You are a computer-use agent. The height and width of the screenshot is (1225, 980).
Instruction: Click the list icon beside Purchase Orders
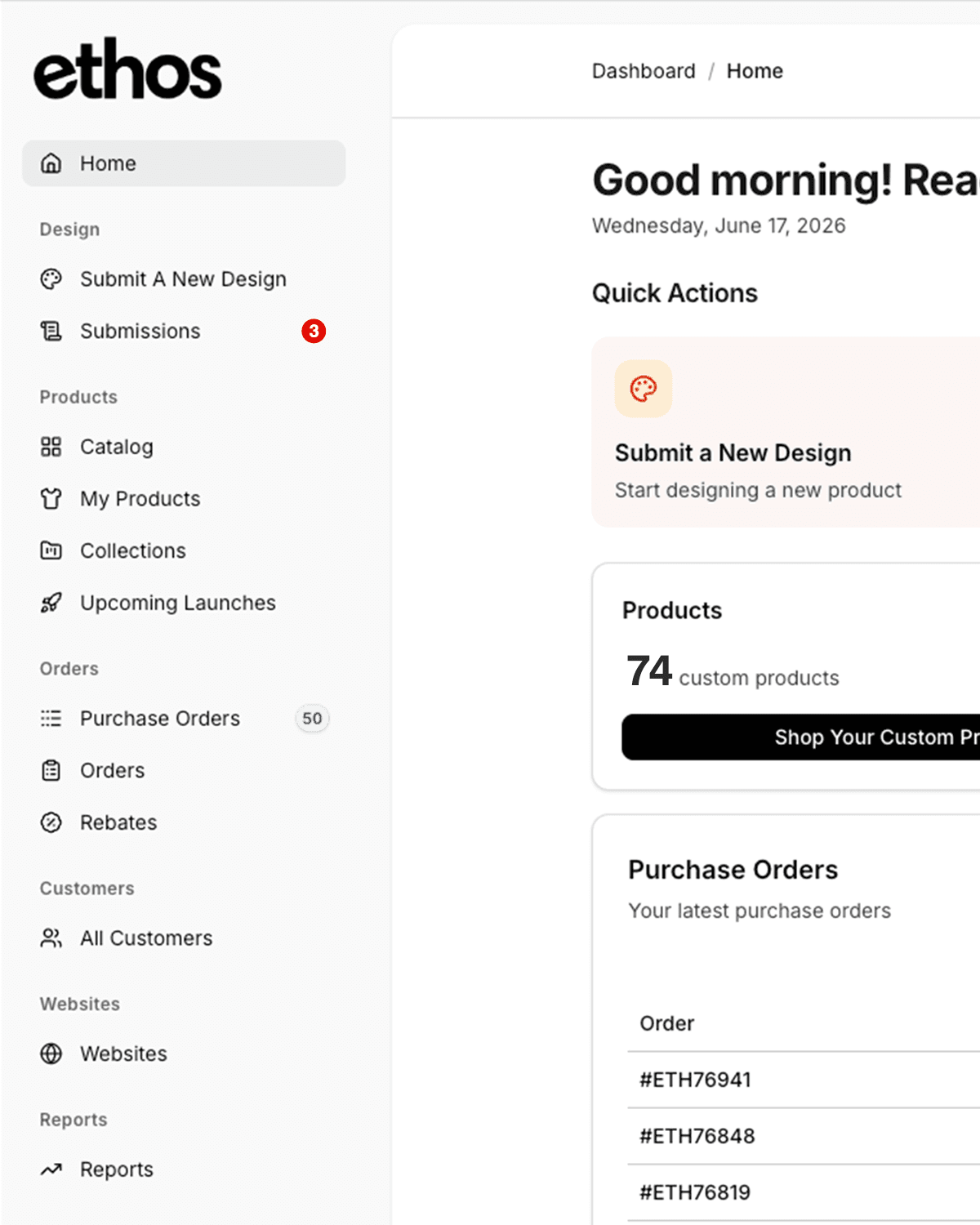click(x=51, y=719)
